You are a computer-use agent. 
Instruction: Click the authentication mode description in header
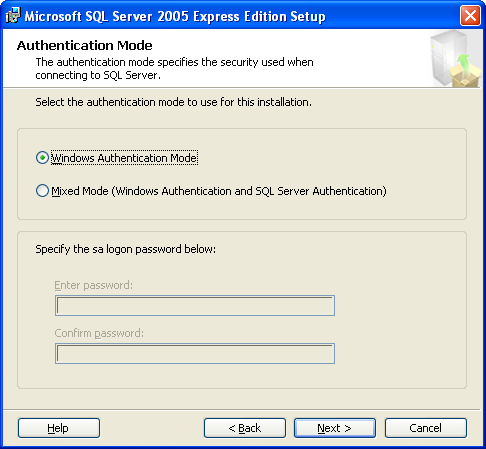coord(174,69)
